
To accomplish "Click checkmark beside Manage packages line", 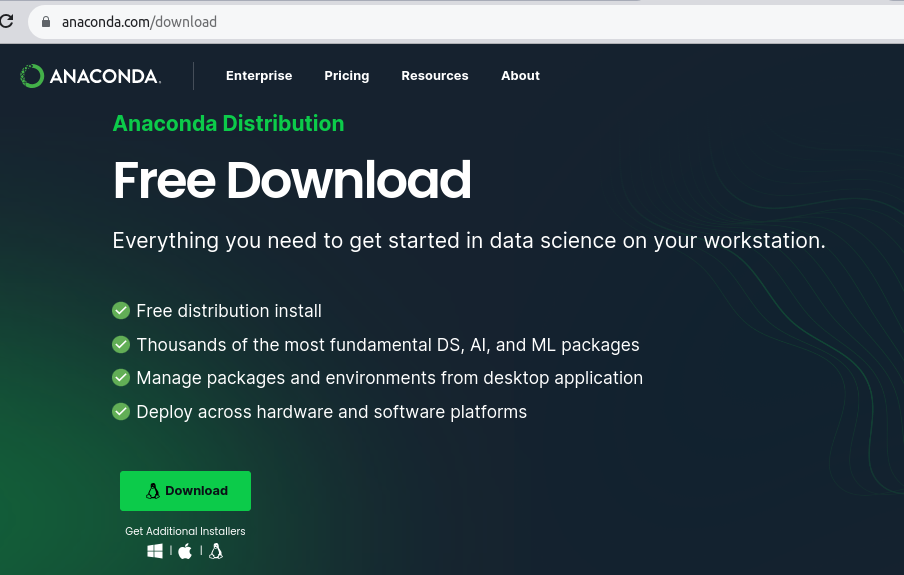I will point(121,378).
